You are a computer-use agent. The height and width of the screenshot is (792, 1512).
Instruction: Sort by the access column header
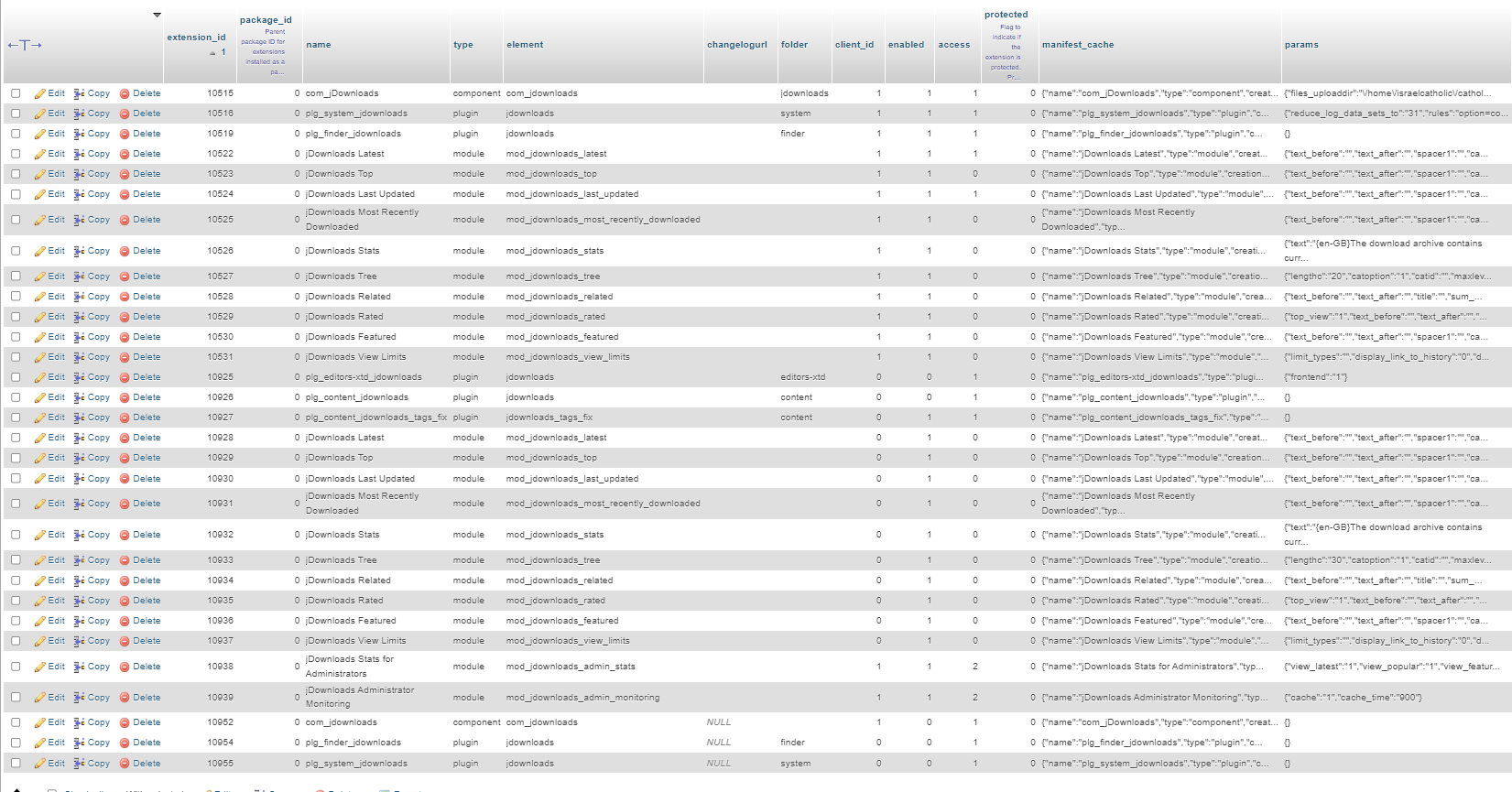(953, 45)
